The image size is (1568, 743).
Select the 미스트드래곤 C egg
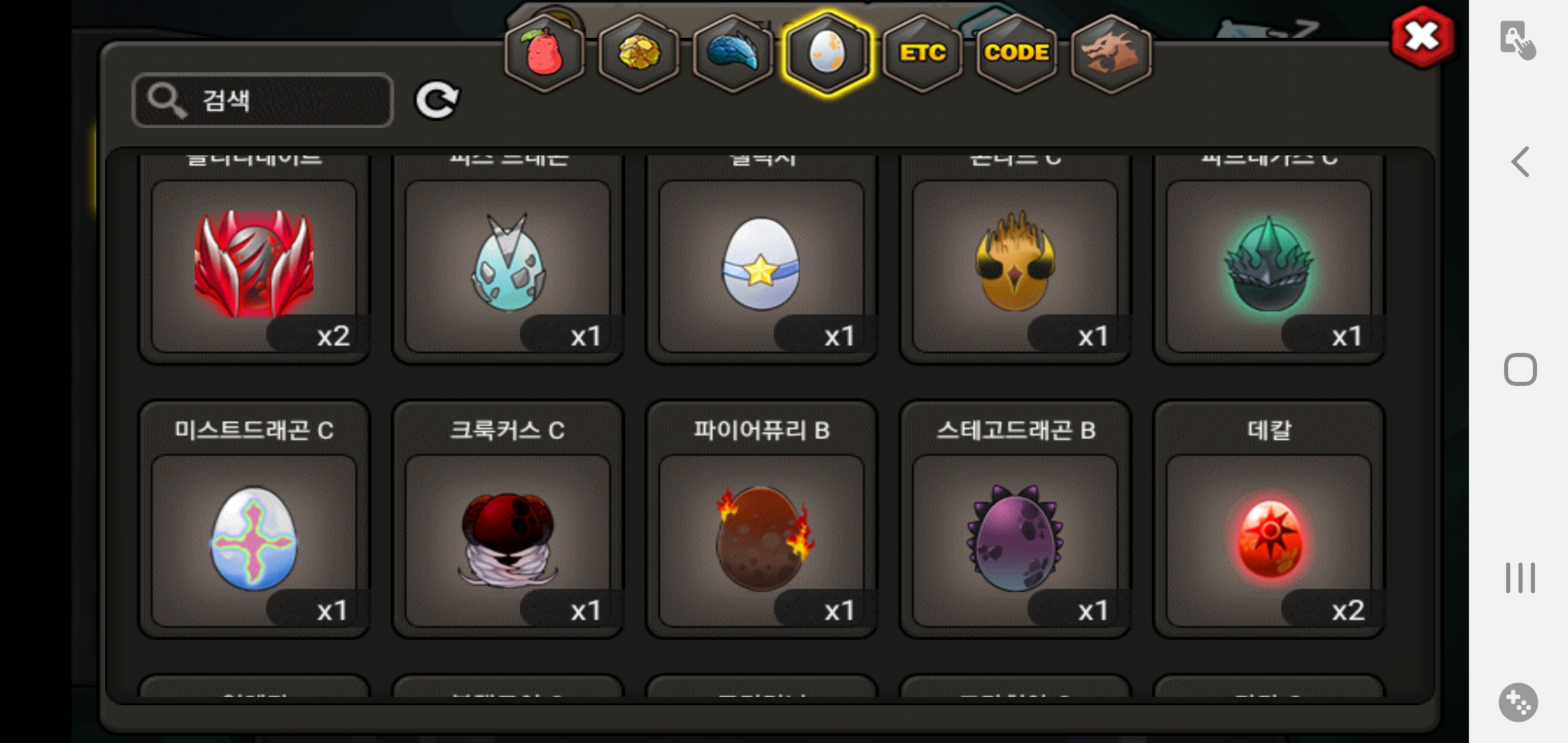(254, 519)
